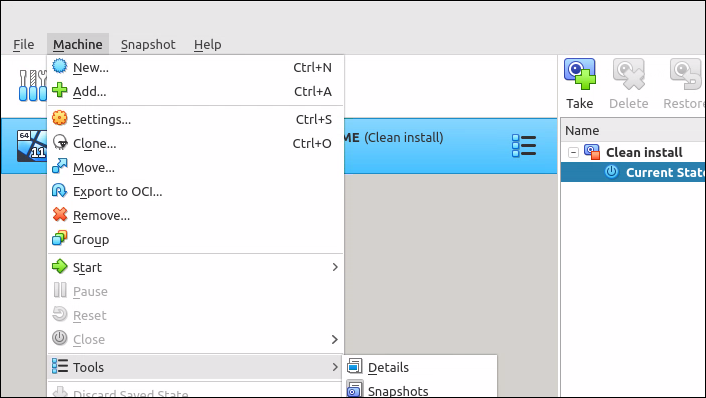Select Settings... menu entry

tap(195, 119)
